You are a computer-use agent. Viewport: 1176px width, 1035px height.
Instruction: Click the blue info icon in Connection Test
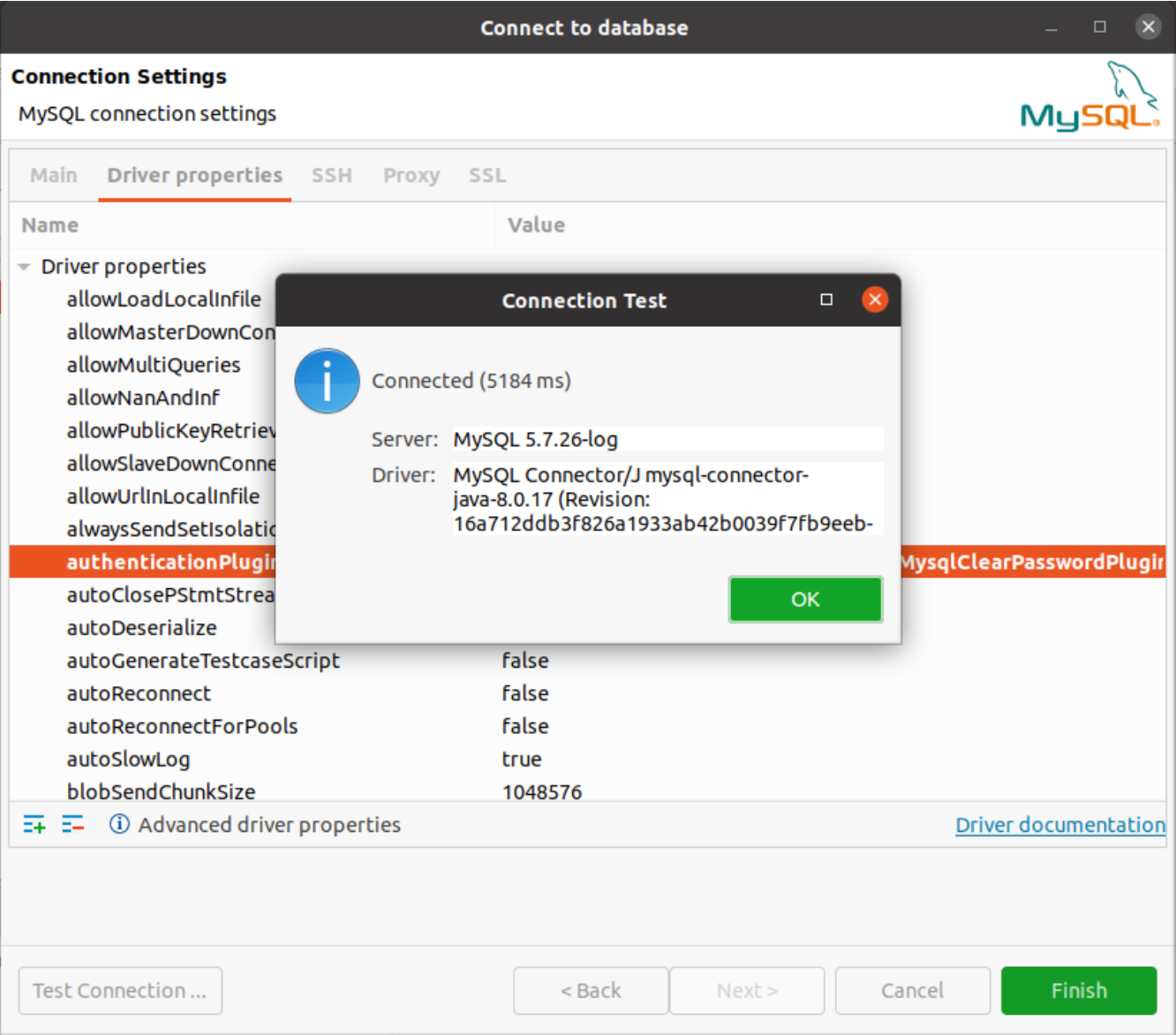[327, 381]
